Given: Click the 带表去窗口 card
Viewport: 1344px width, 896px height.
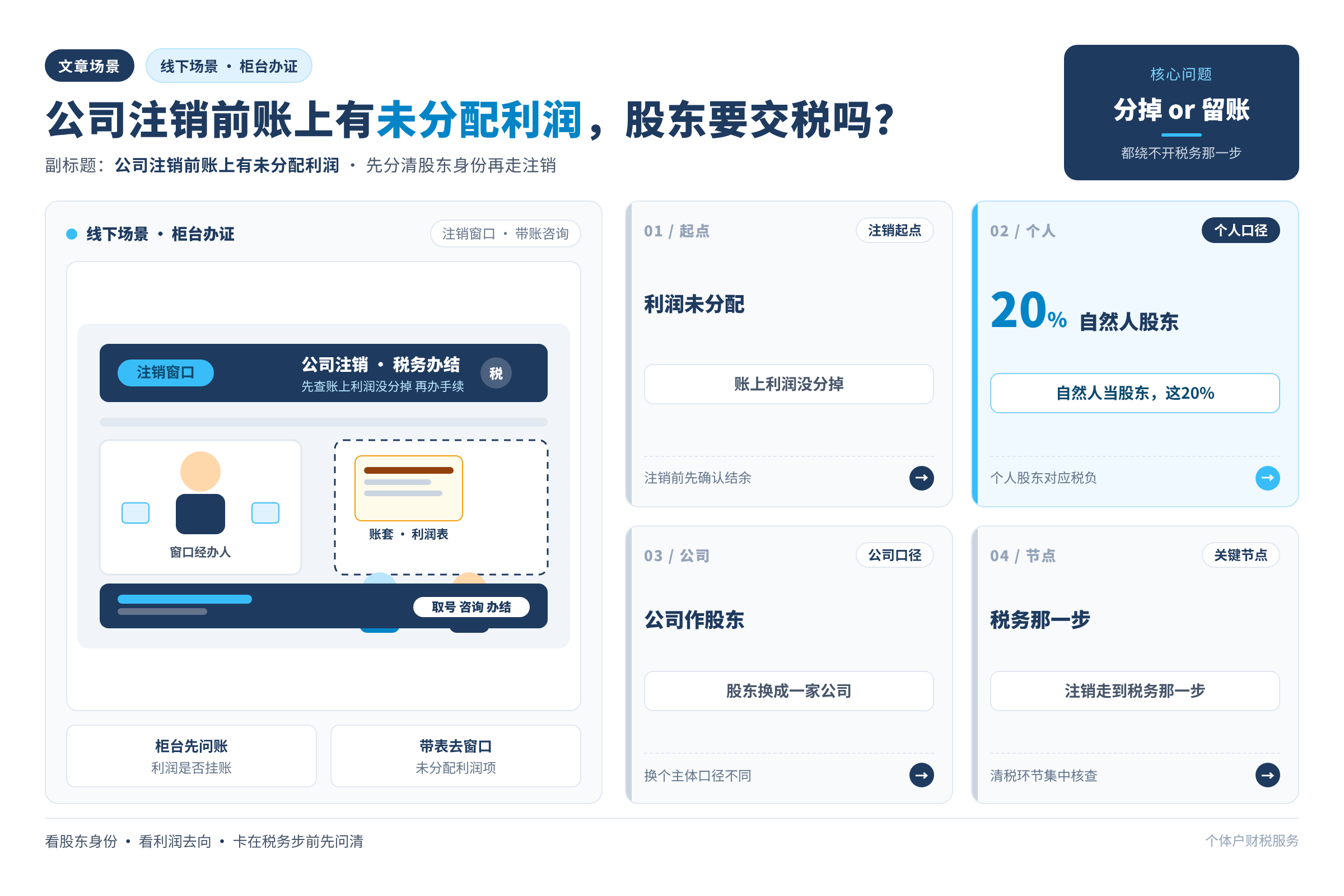Looking at the screenshot, I should pos(455,756).
